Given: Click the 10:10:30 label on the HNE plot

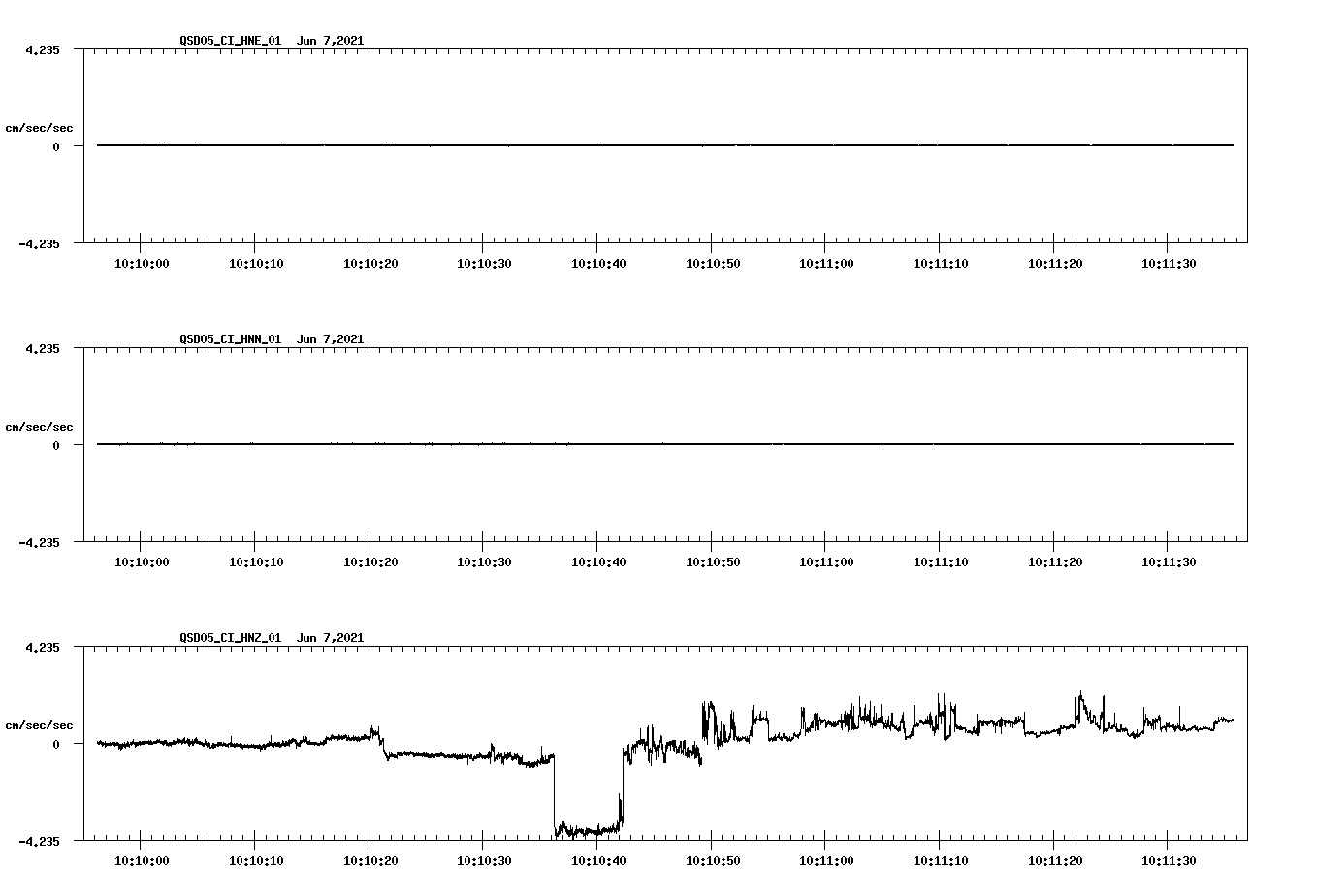Looking at the screenshot, I should pos(484,264).
